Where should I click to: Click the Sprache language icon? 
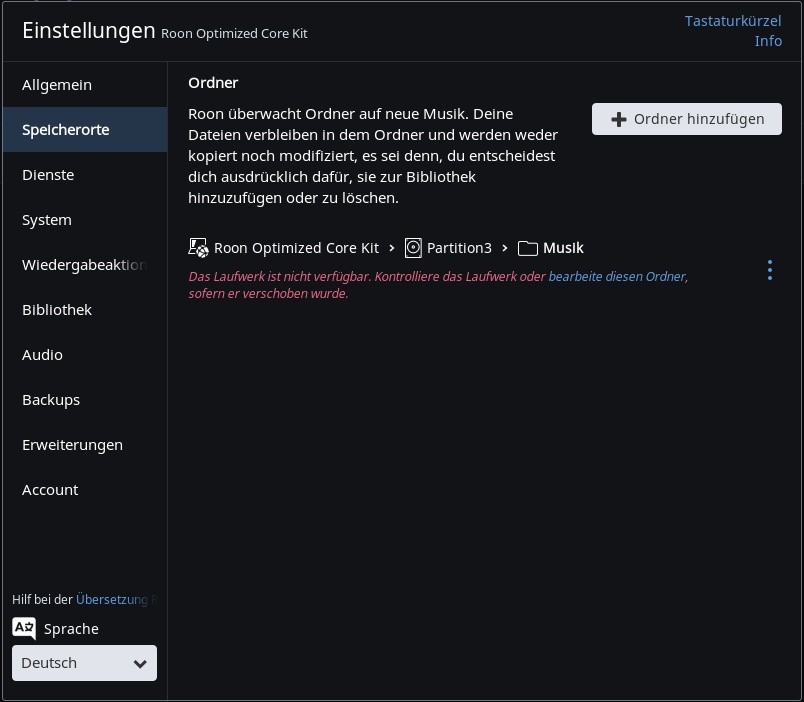coord(24,628)
